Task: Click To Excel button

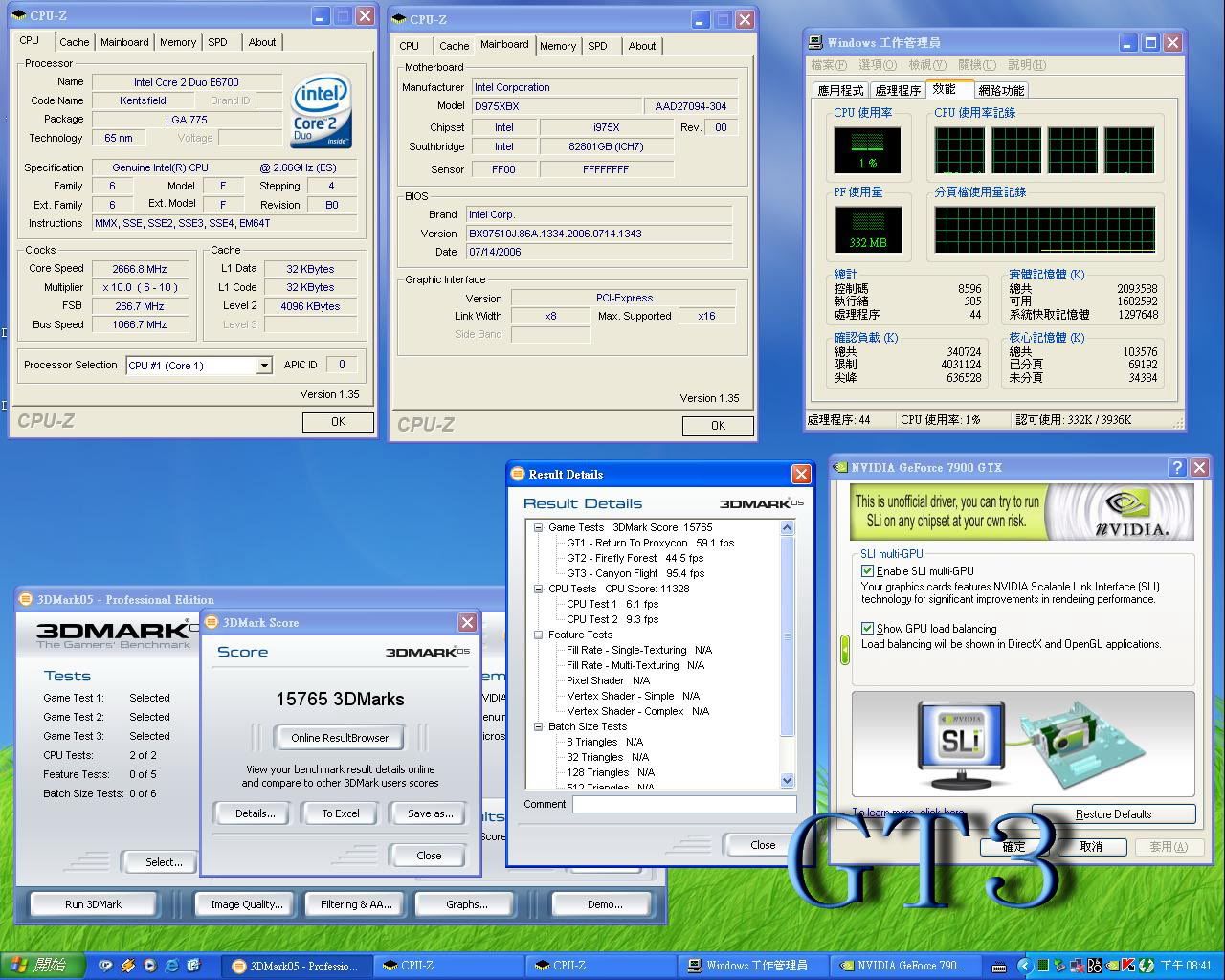Action: [341, 813]
